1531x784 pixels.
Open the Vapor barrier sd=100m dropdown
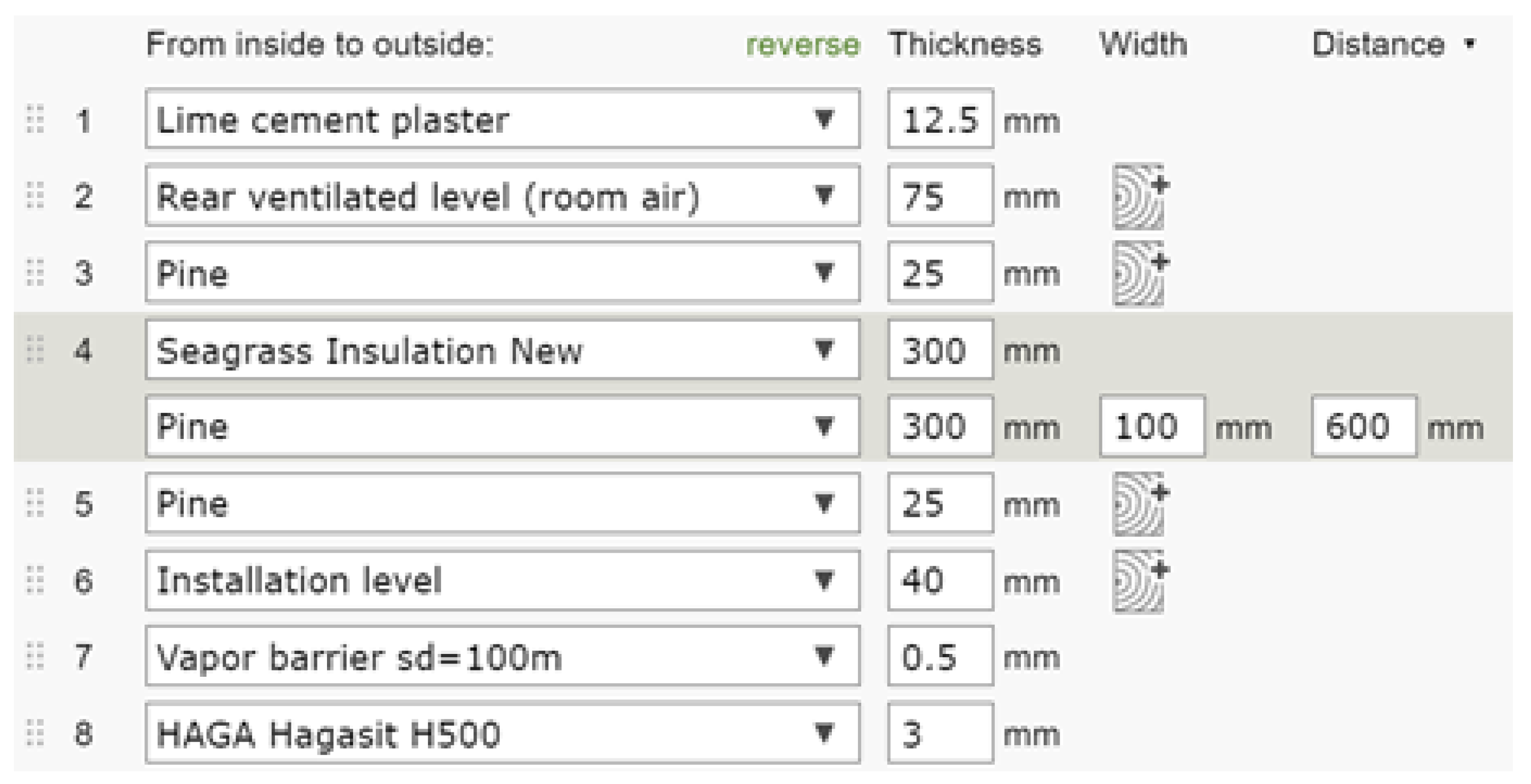503,656
